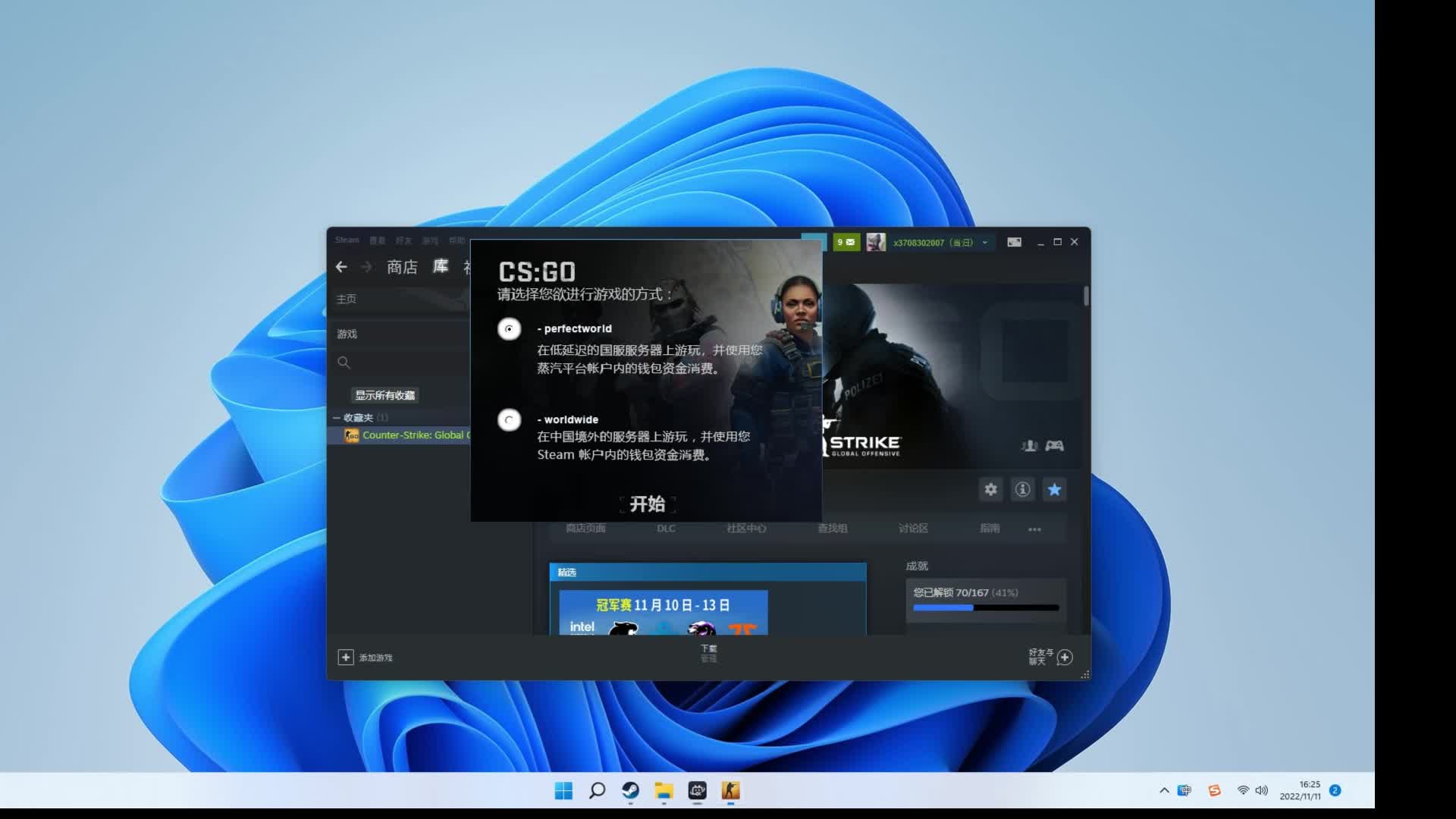Open the 好友 friends menu
Image resolution: width=1456 pixels, height=819 pixels.
click(403, 241)
